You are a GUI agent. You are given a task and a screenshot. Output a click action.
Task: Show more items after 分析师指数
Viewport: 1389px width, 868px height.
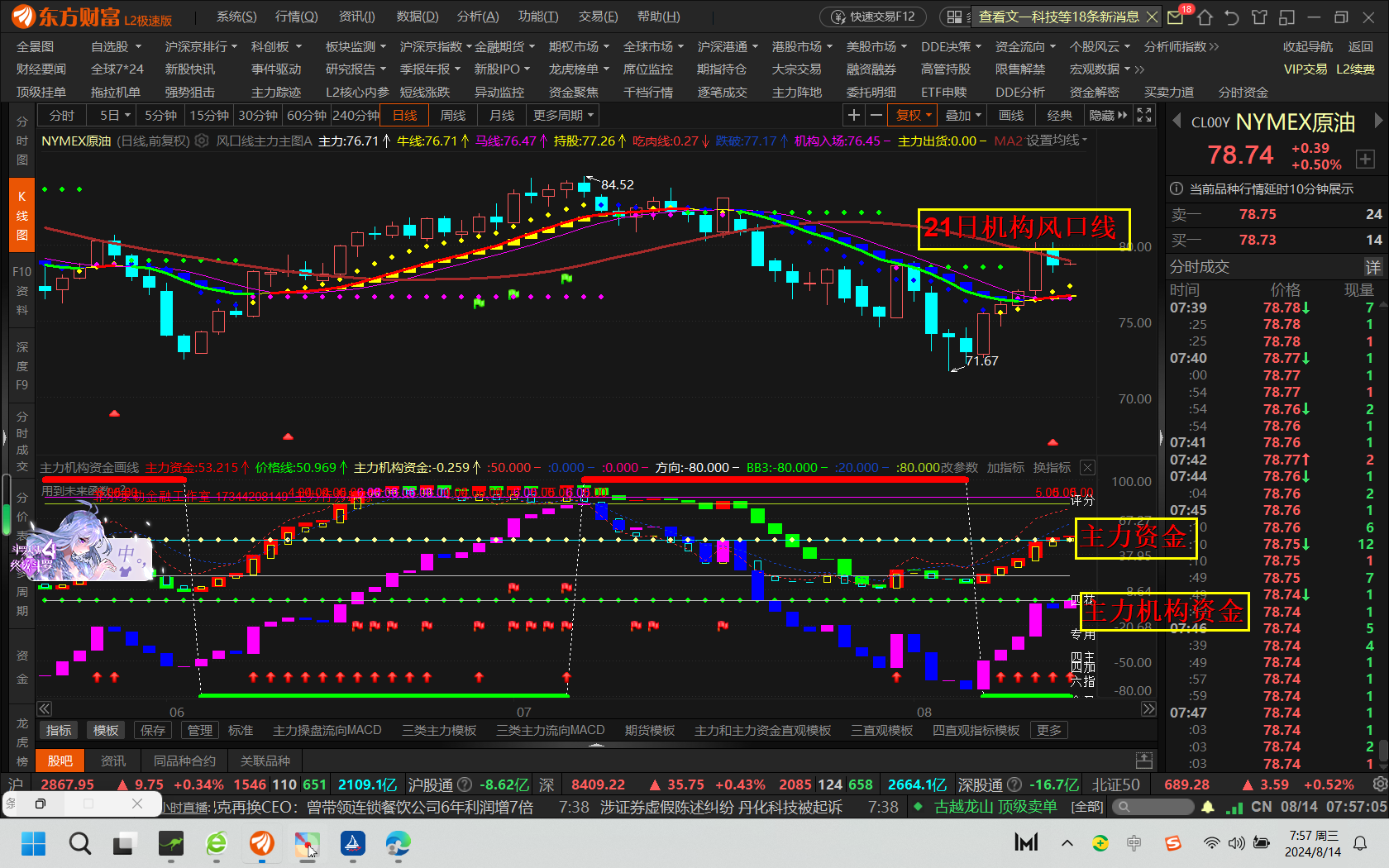(x=1214, y=46)
